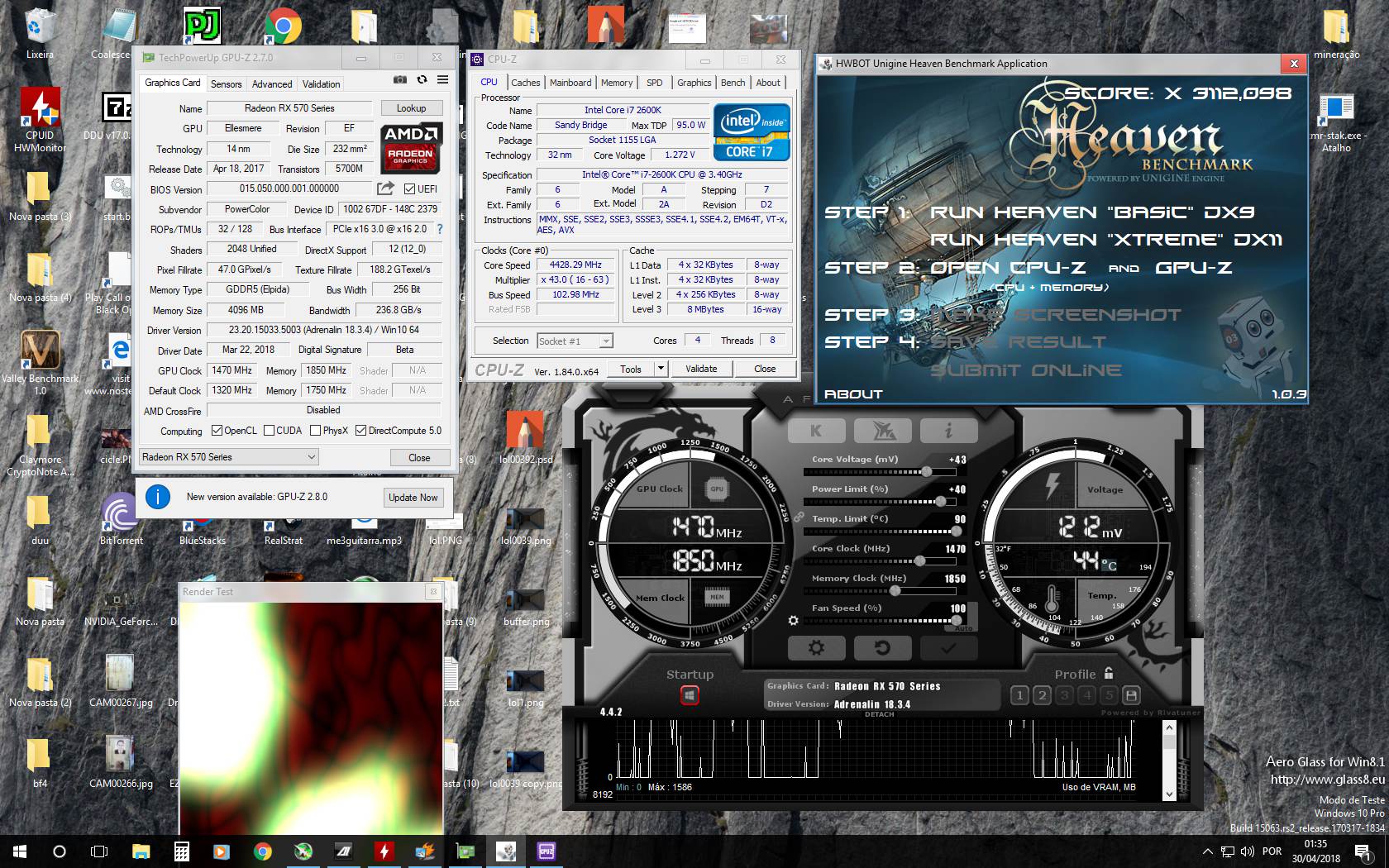1389x868 pixels.
Task: Toggle the fan speed Auto button
Action: [963, 628]
